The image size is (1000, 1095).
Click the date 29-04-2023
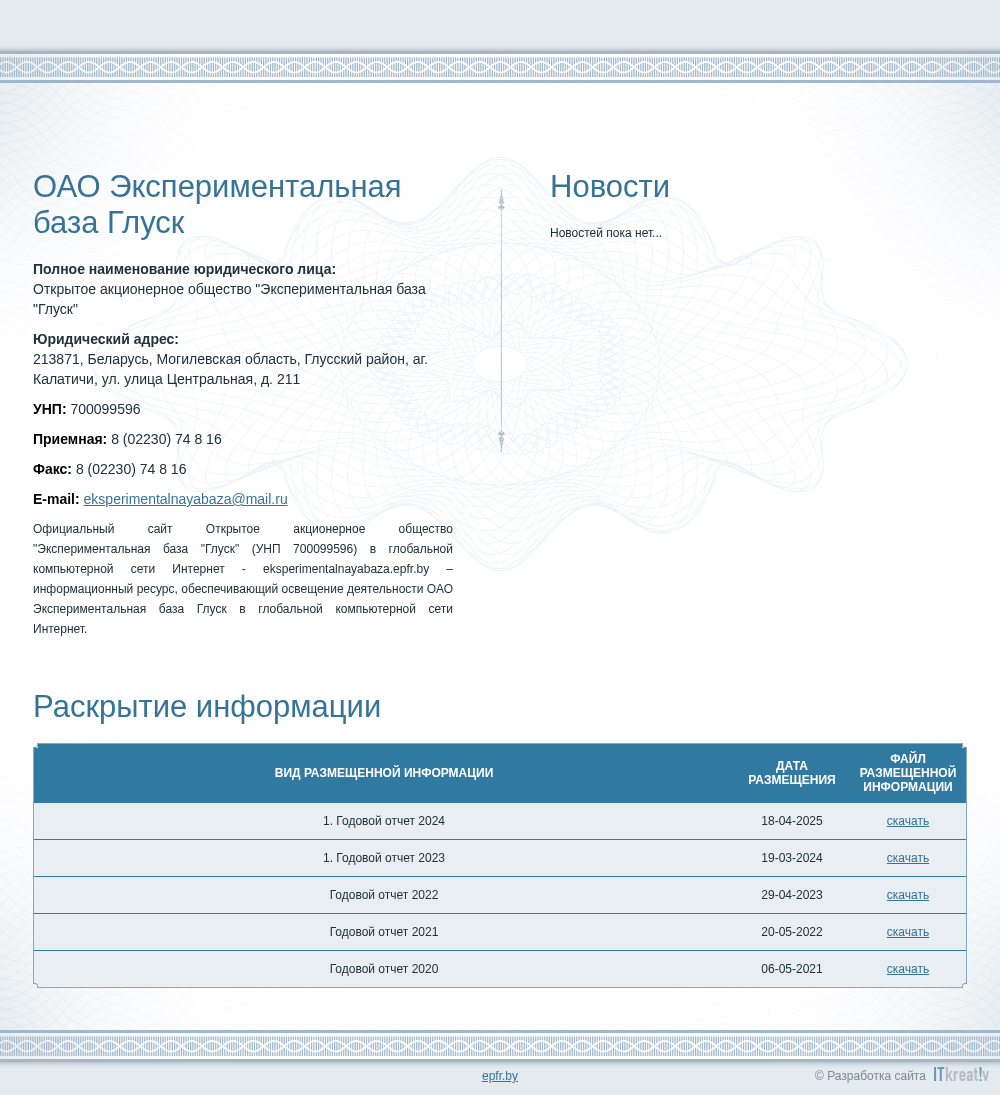(791, 895)
